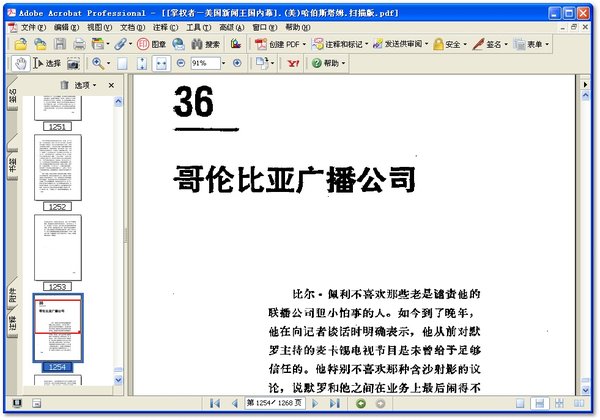Click the Print icon
600x420 pixels.
(x=79, y=44)
